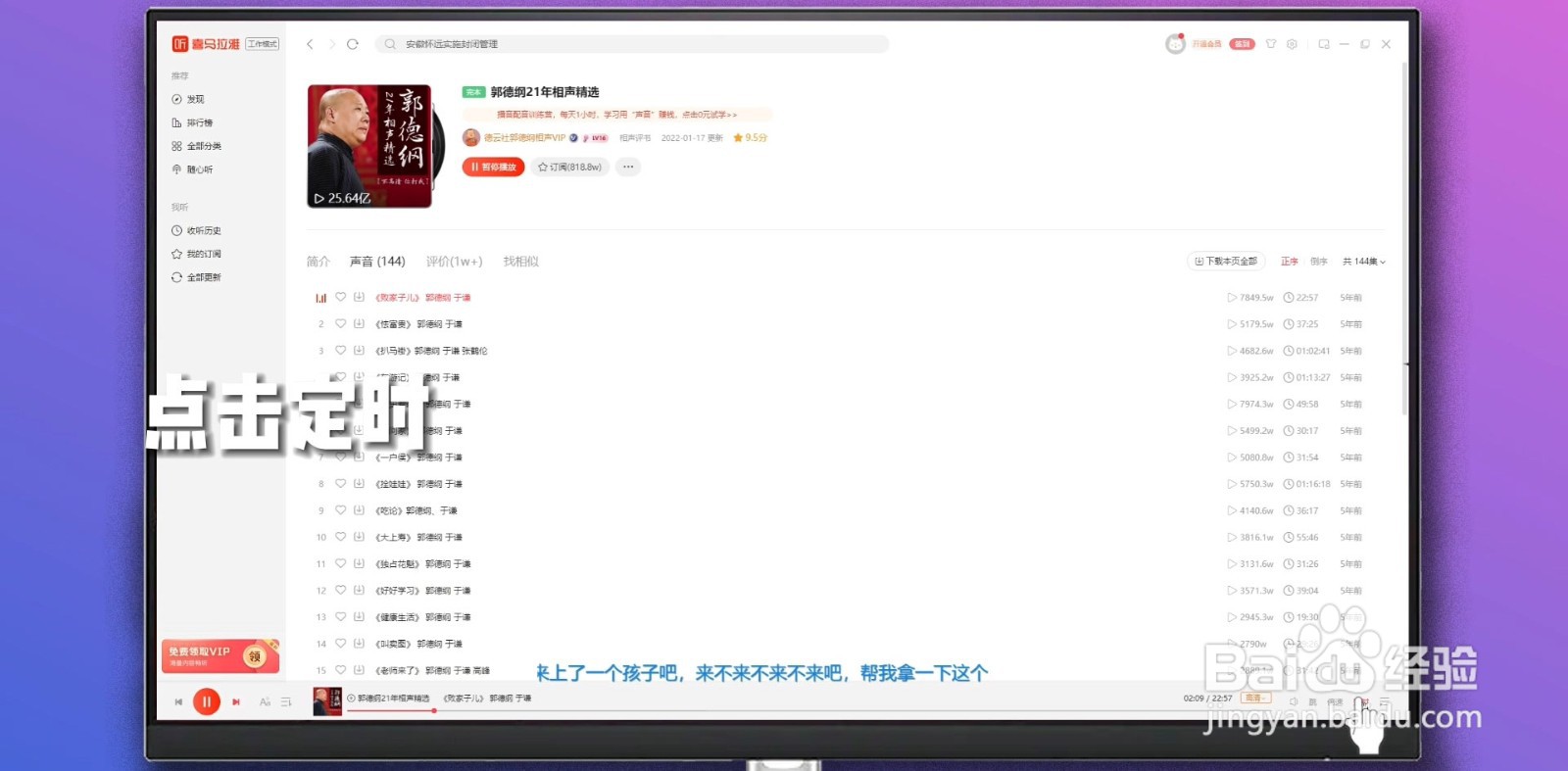Open 收听历史 listening history
This screenshot has width=1568, height=771.
196,230
